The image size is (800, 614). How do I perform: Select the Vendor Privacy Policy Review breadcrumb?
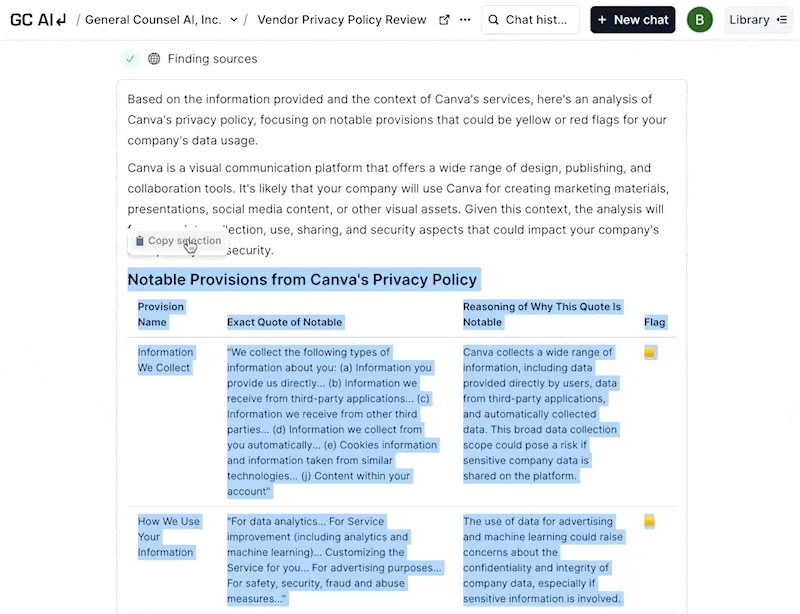[x=342, y=20]
